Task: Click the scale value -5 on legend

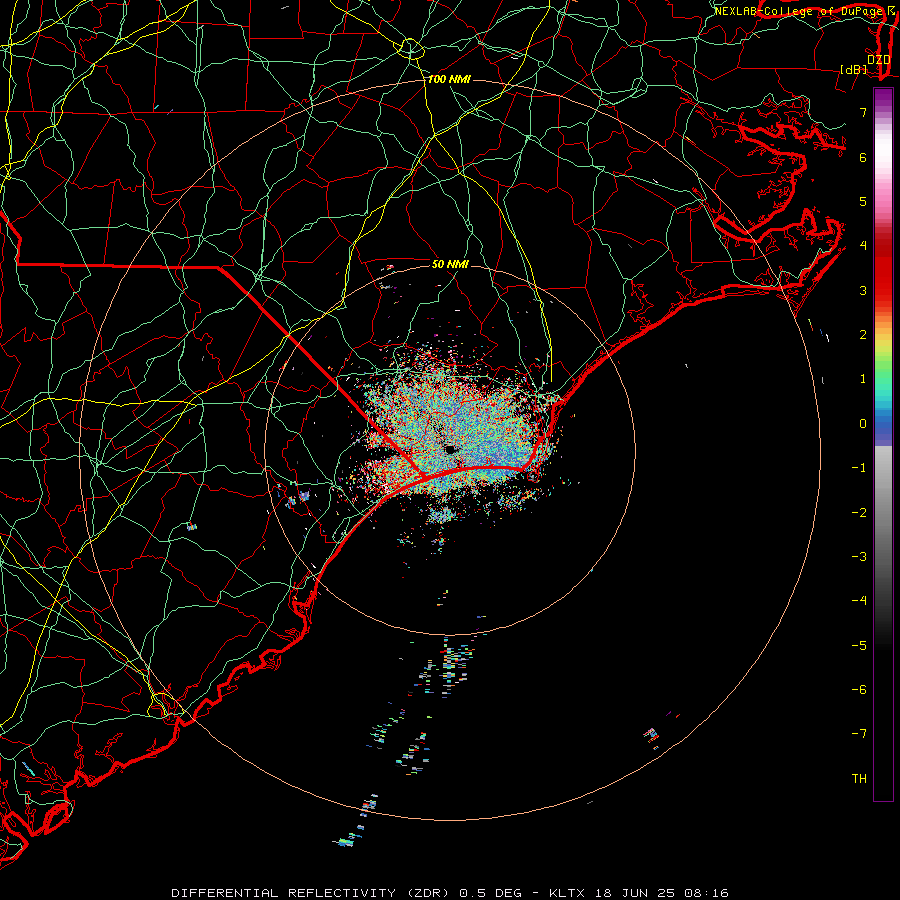Action: 859,645
